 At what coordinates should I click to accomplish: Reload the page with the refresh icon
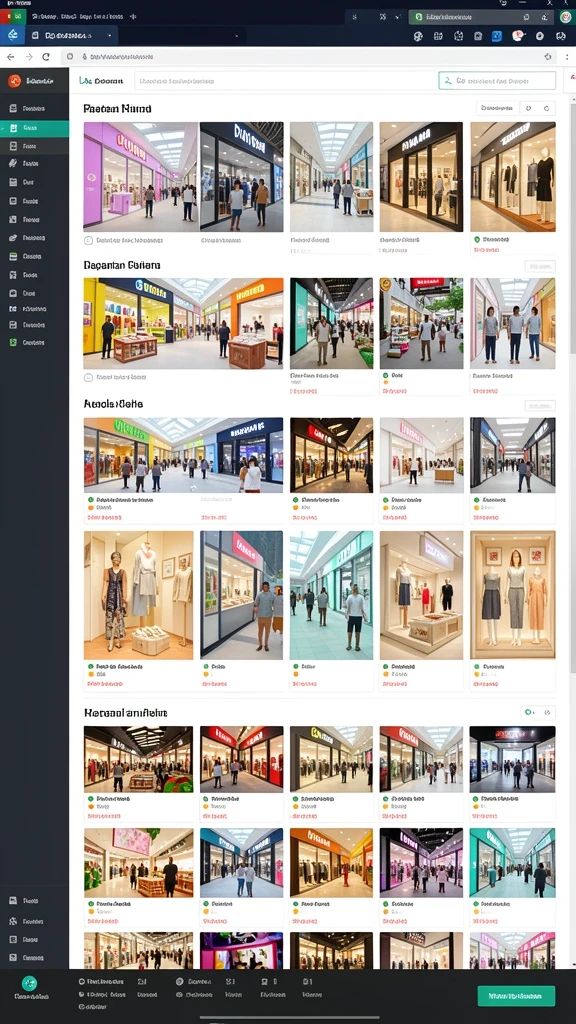tap(46, 57)
